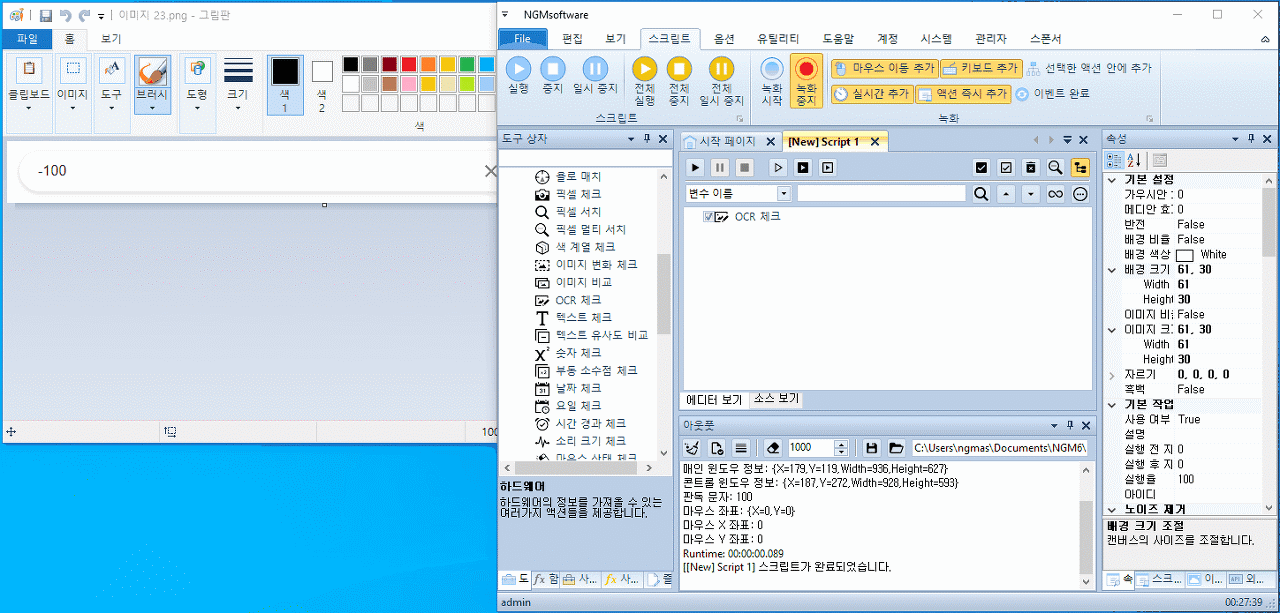Toggle the tree view icon in script toolbar

click(x=1080, y=167)
